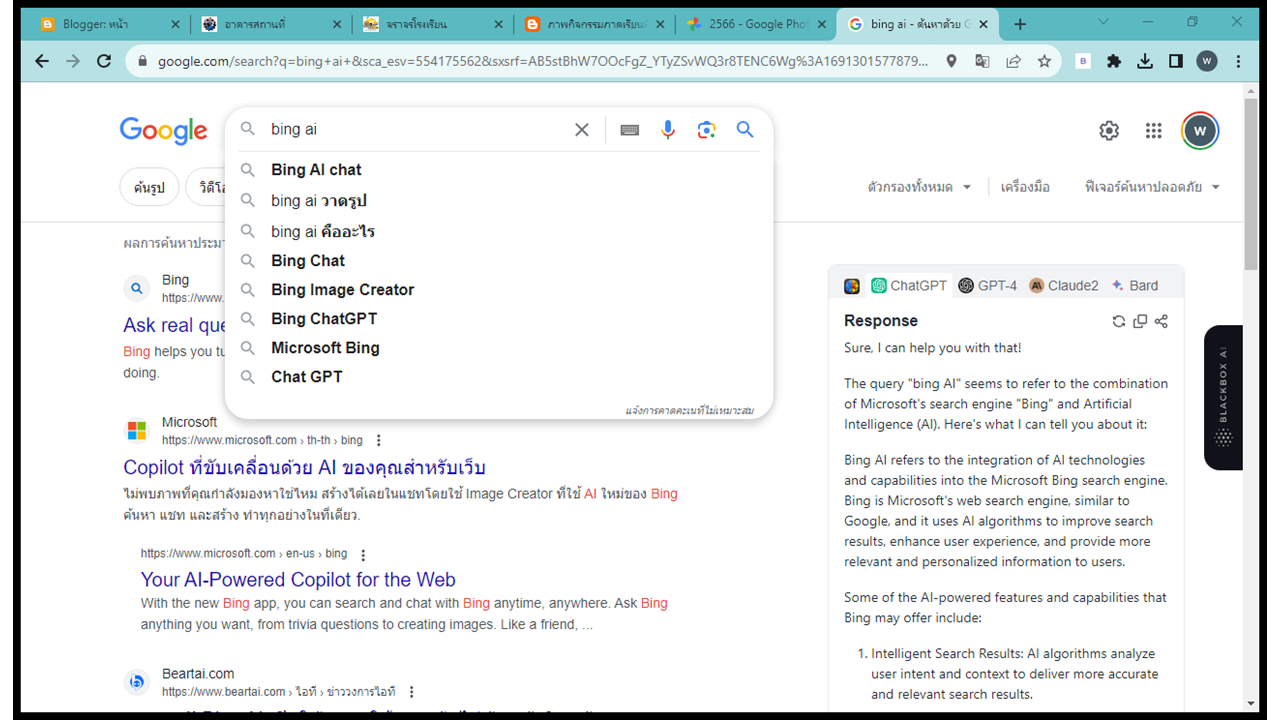Reload the current page
The height and width of the screenshot is (720, 1280).
(104, 61)
